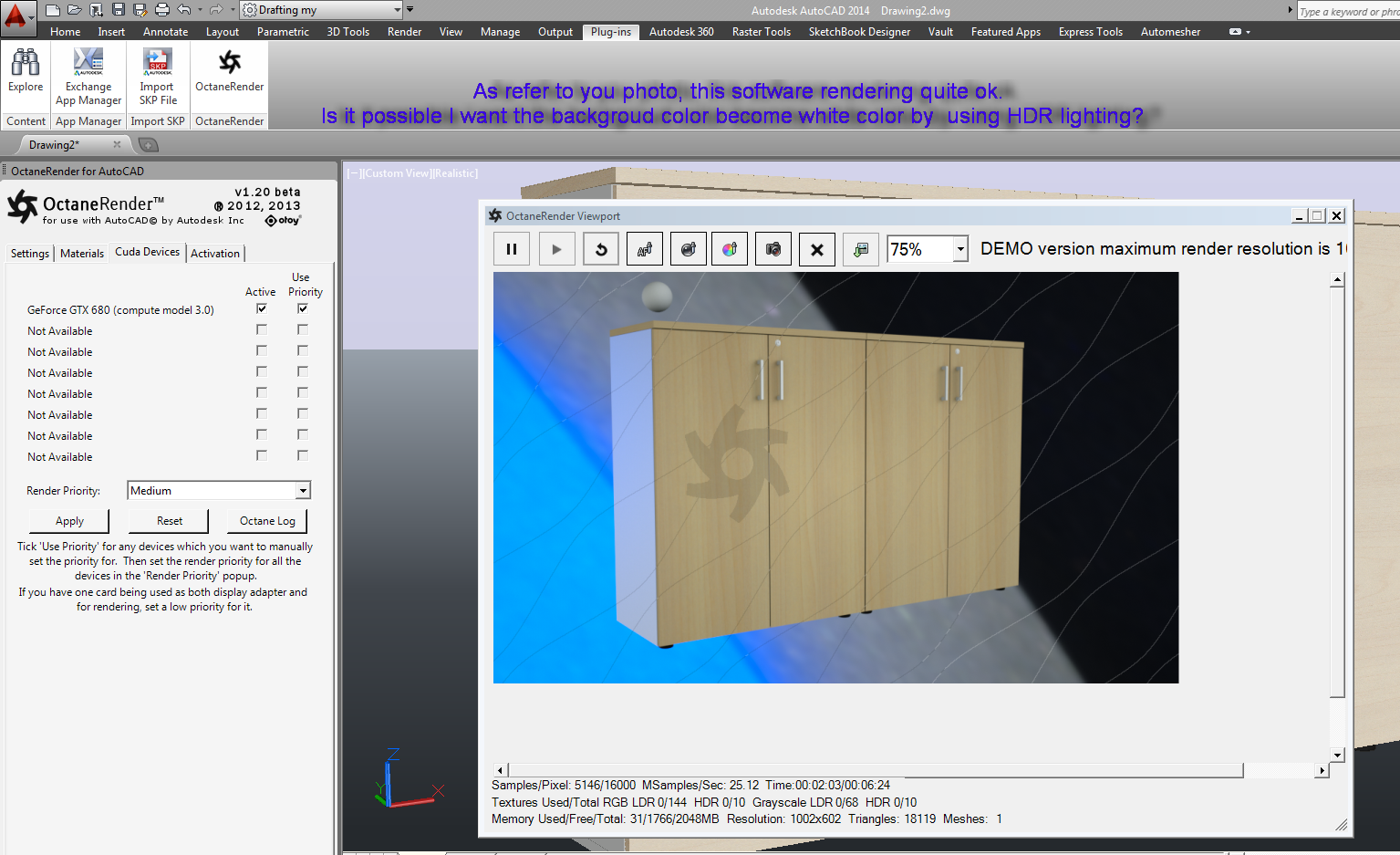Click the viewport vertical scrollbar up arrow

1337,279
